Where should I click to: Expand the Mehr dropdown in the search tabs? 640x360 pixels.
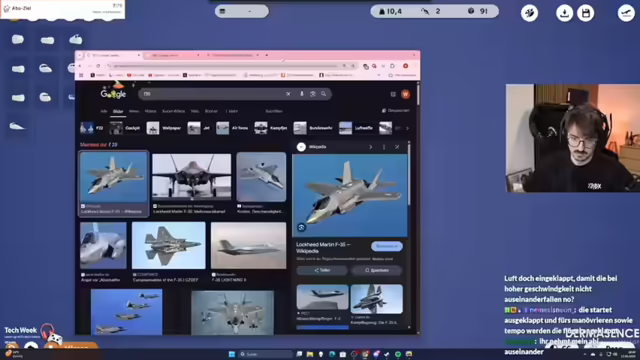point(231,111)
